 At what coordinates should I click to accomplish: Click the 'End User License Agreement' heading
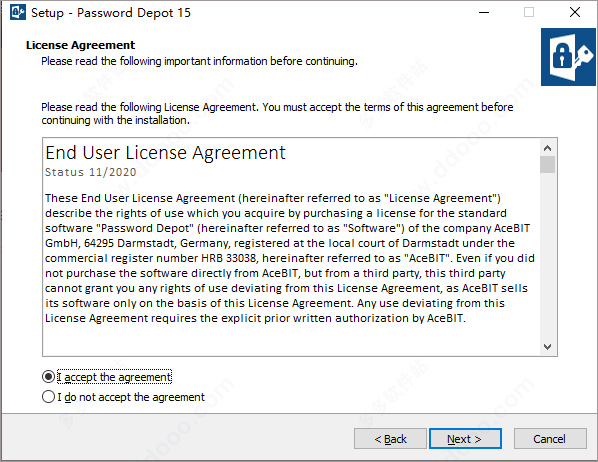(x=165, y=153)
